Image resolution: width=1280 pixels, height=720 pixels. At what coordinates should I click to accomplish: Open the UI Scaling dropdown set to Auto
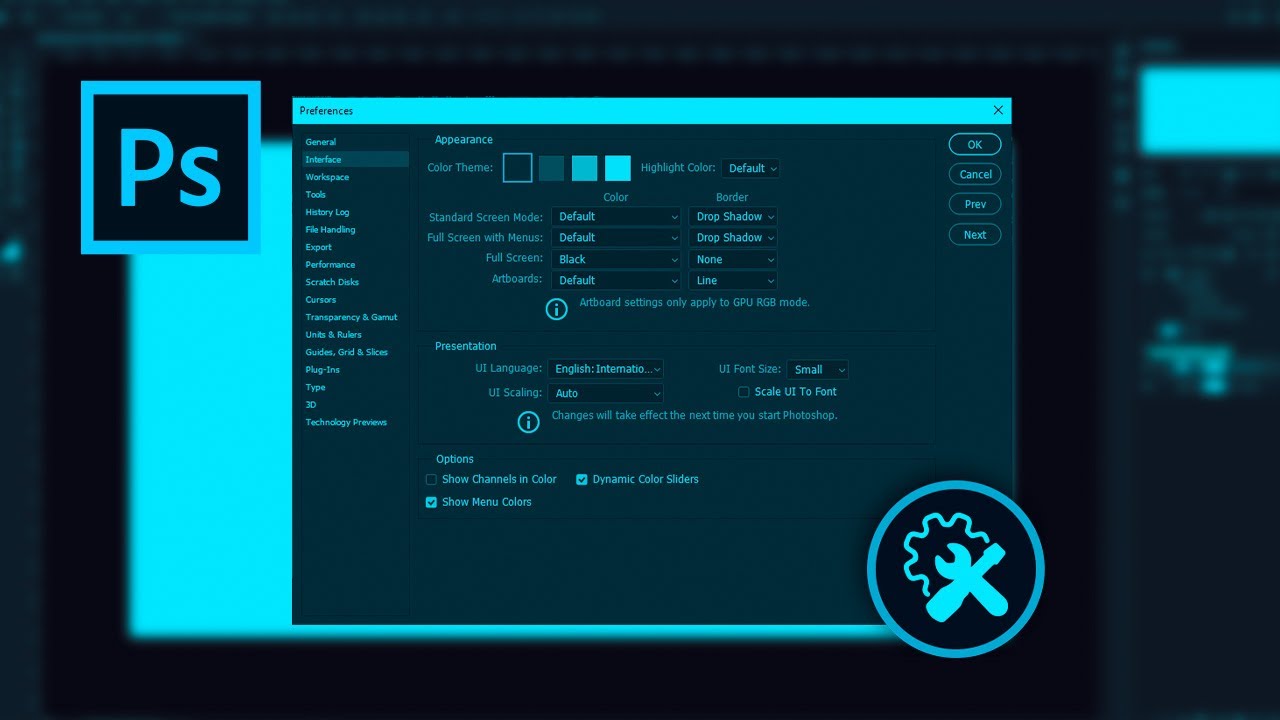(x=606, y=393)
